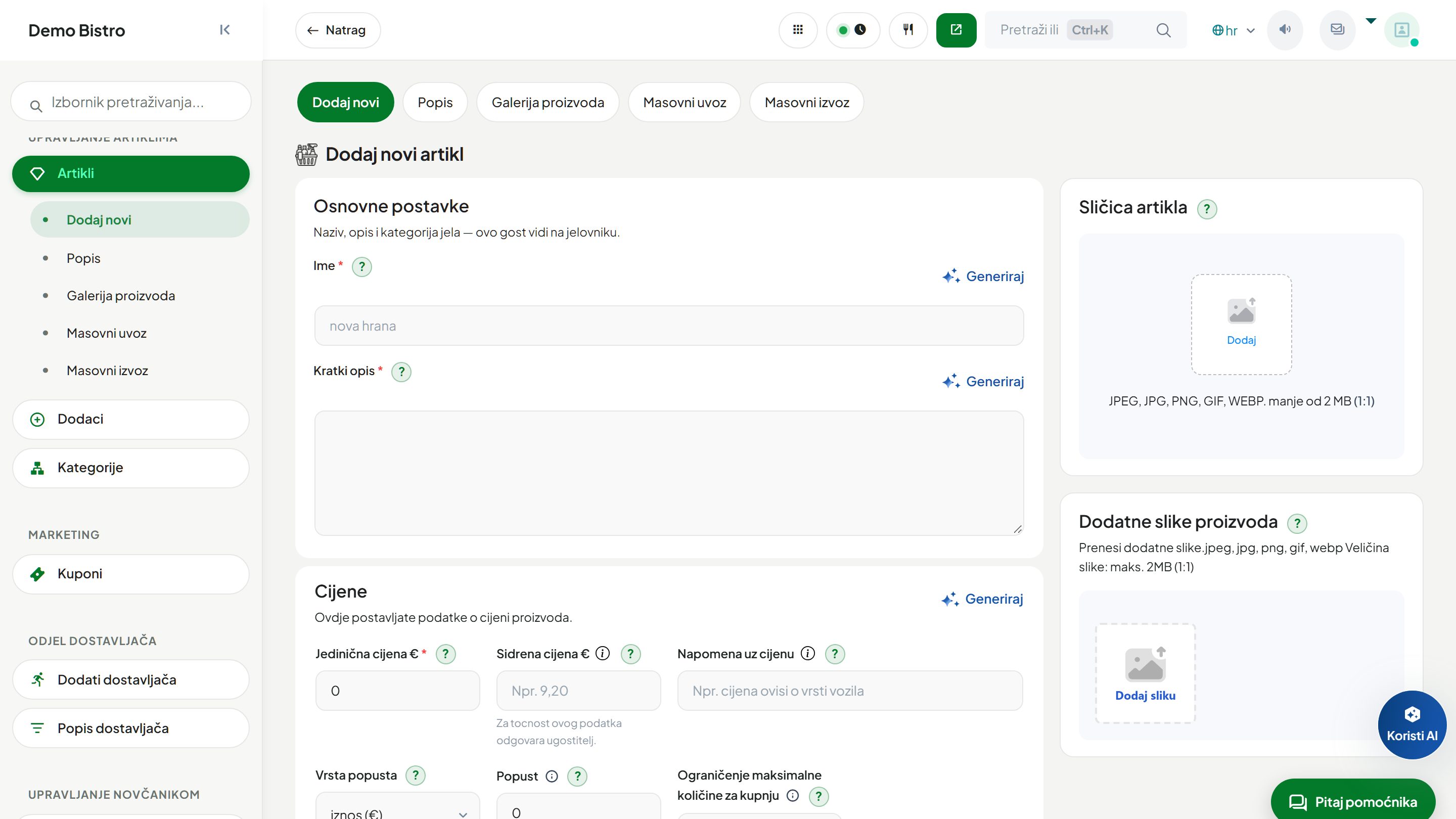
Task: Open the messages inbox icon
Action: click(x=1337, y=30)
